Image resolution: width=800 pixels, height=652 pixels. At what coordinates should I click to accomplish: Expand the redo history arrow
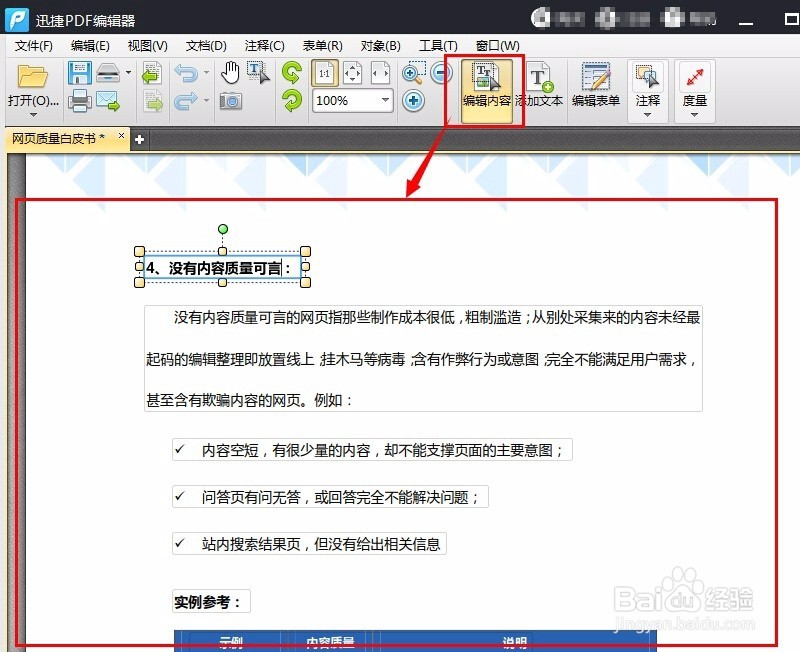206,100
